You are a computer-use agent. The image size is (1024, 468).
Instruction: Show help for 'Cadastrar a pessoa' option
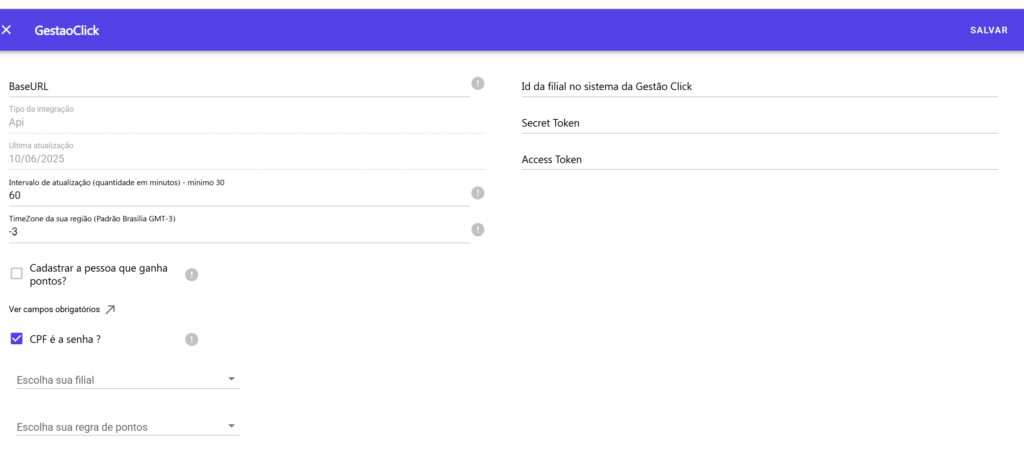[x=192, y=274]
